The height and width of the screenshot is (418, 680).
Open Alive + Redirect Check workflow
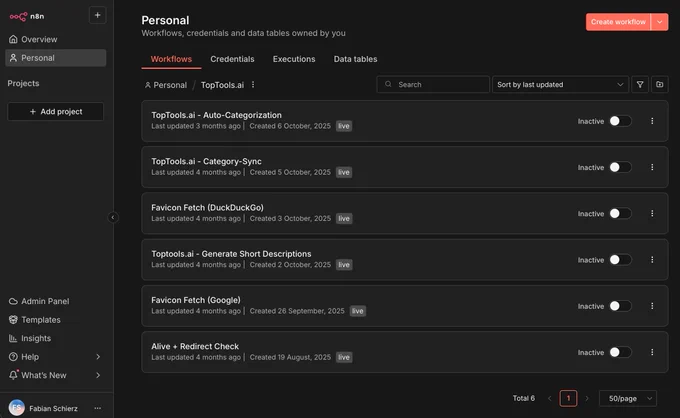tap(195, 346)
